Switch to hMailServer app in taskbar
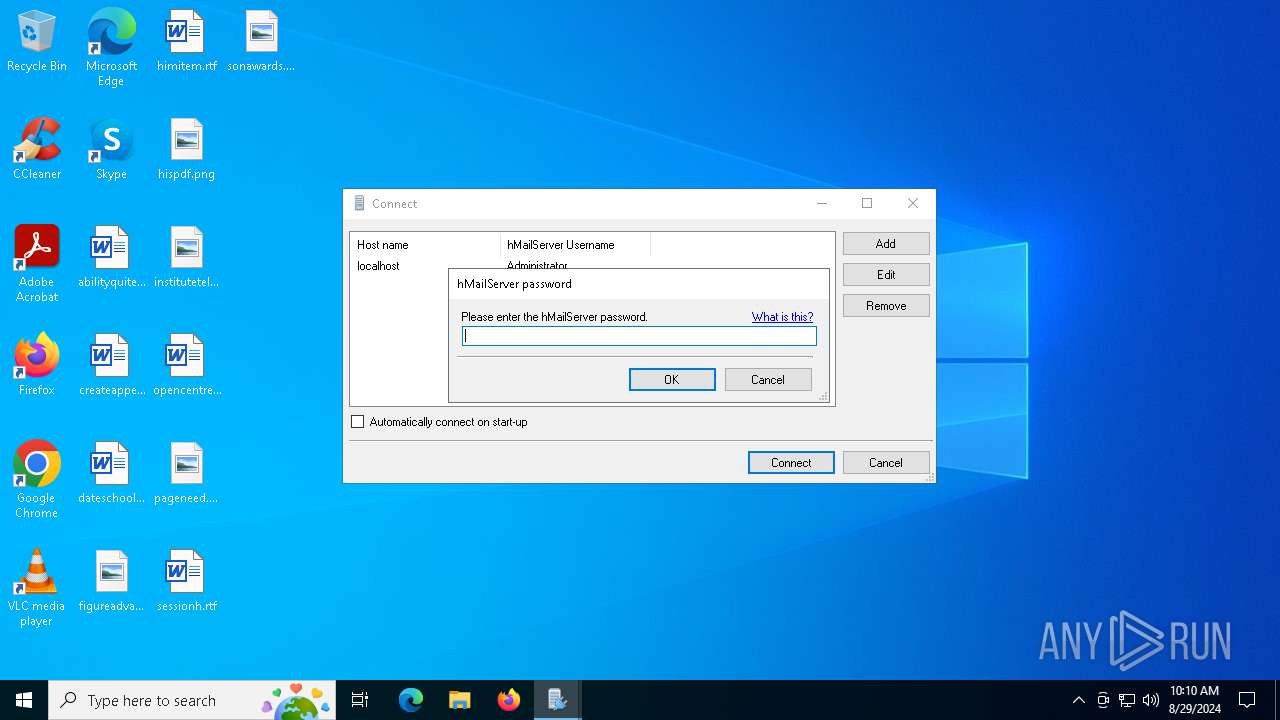The height and width of the screenshot is (720, 1280). coord(557,700)
